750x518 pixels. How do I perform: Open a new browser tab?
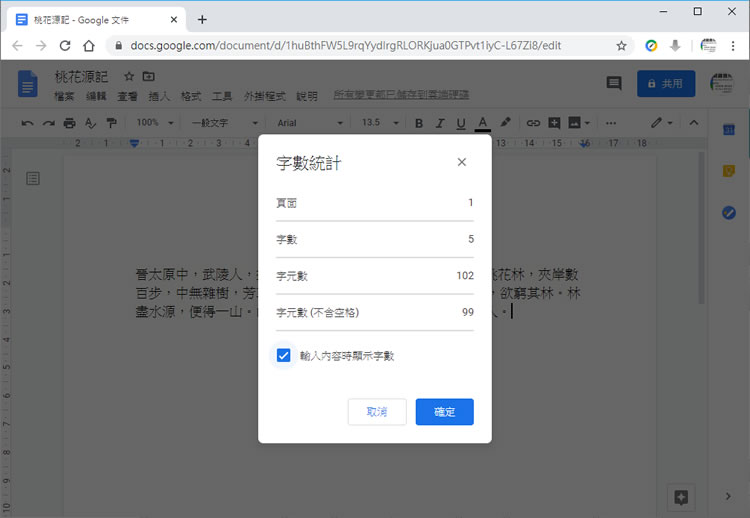[x=202, y=20]
